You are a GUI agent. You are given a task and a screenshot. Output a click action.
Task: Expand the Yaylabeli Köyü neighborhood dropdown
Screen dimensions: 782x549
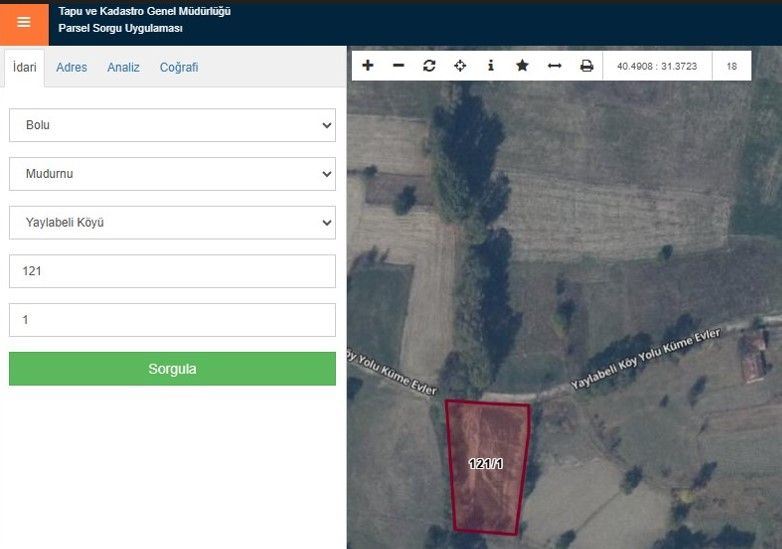[172, 223]
